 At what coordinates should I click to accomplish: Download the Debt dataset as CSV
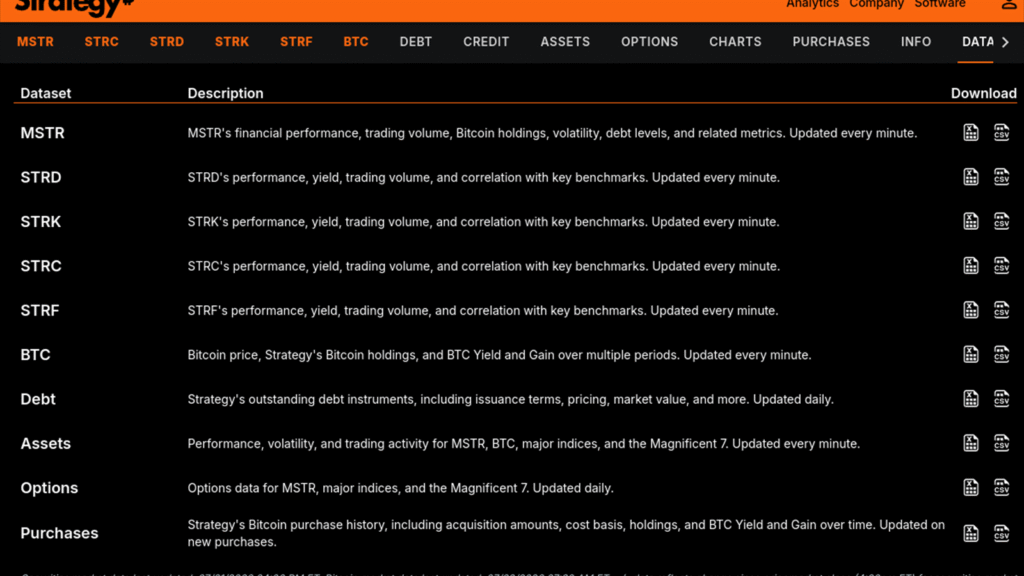pyautogui.click(x=1001, y=399)
